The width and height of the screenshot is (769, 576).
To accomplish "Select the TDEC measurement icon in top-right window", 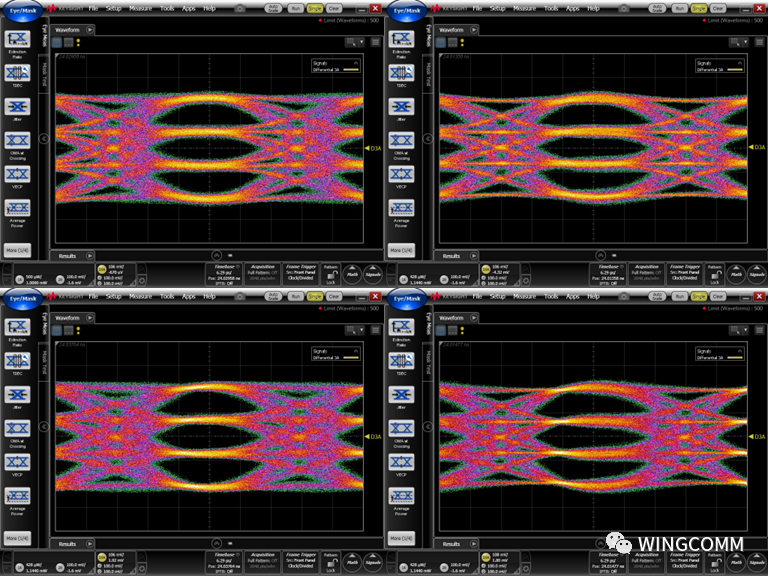I will (x=402, y=77).
